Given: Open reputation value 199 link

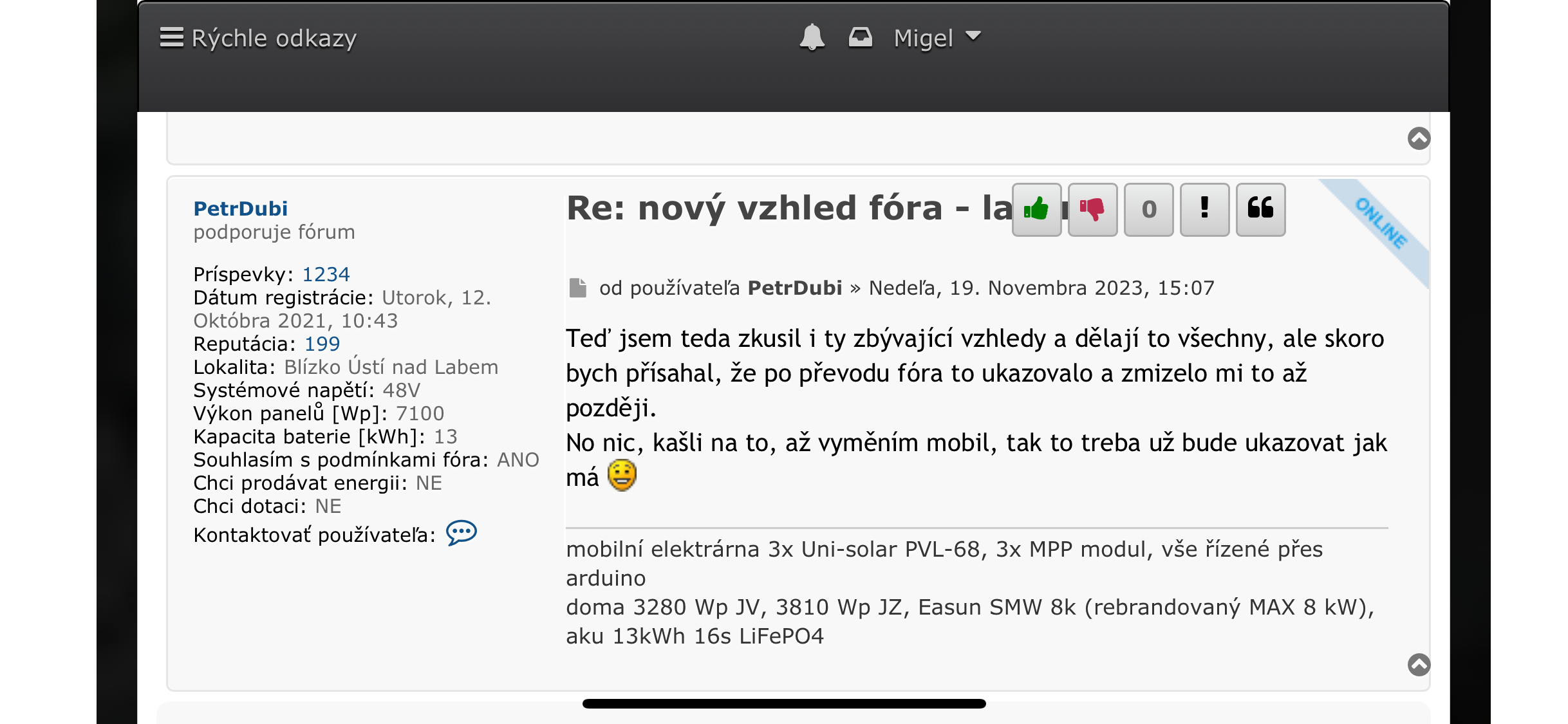Looking at the screenshot, I should click(322, 344).
